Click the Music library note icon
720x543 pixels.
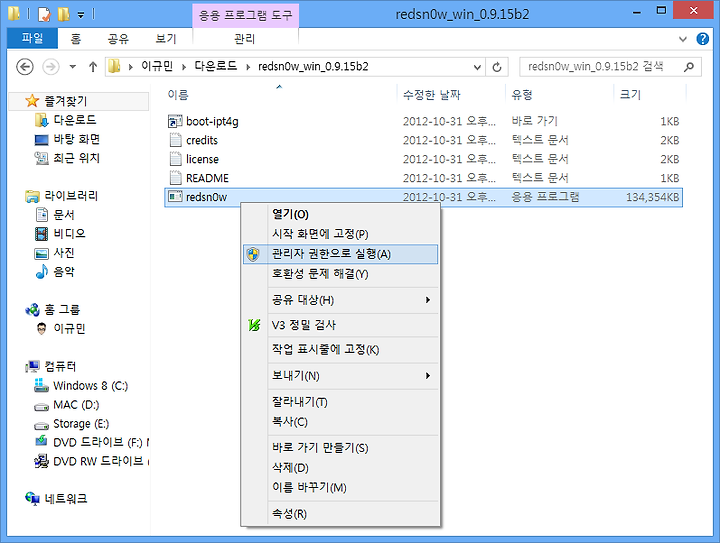tap(41, 272)
